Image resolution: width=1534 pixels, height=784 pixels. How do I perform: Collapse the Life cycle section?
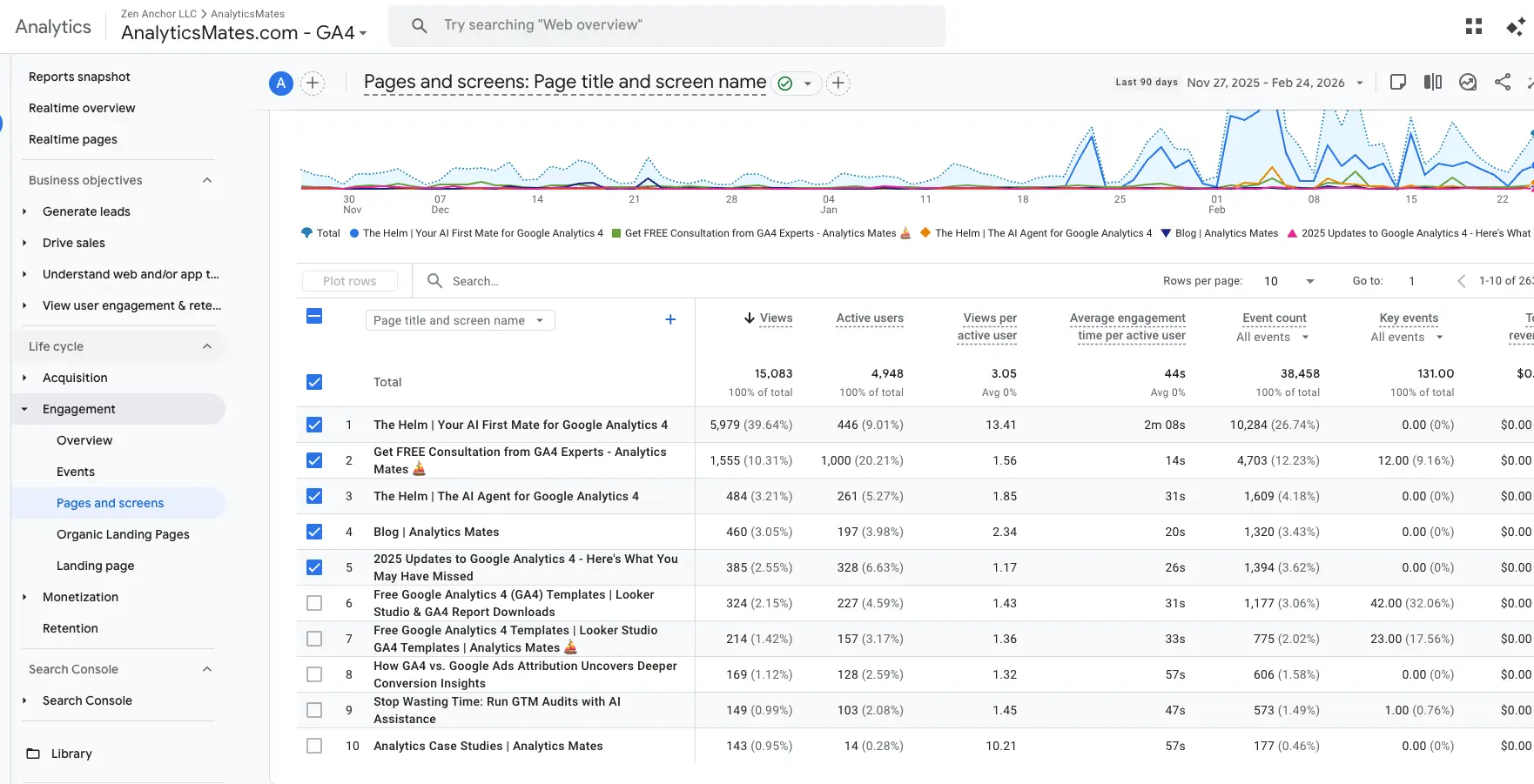(206, 345)
